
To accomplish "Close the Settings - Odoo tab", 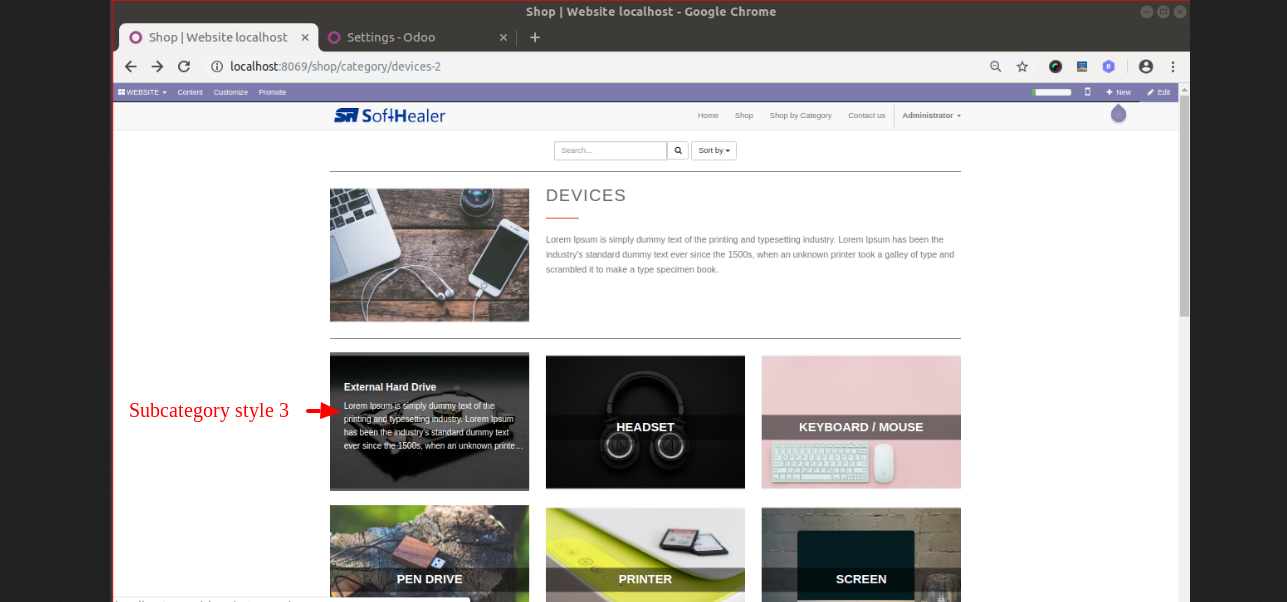I will [x=503, y=37].
